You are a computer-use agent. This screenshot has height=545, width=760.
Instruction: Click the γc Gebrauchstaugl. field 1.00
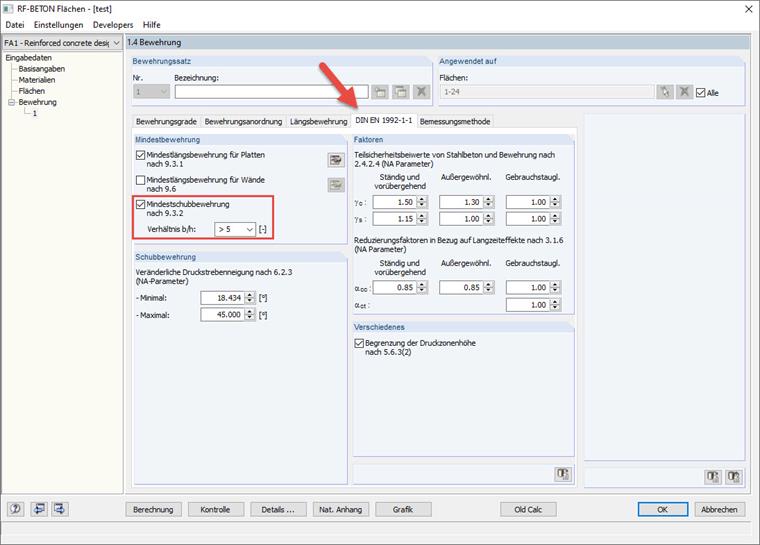click(x=528, y=202)
